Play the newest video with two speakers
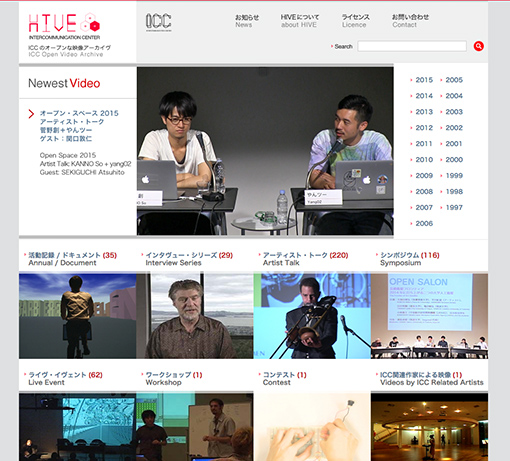This screenshot has height=461, width=510. pos(265,151)
